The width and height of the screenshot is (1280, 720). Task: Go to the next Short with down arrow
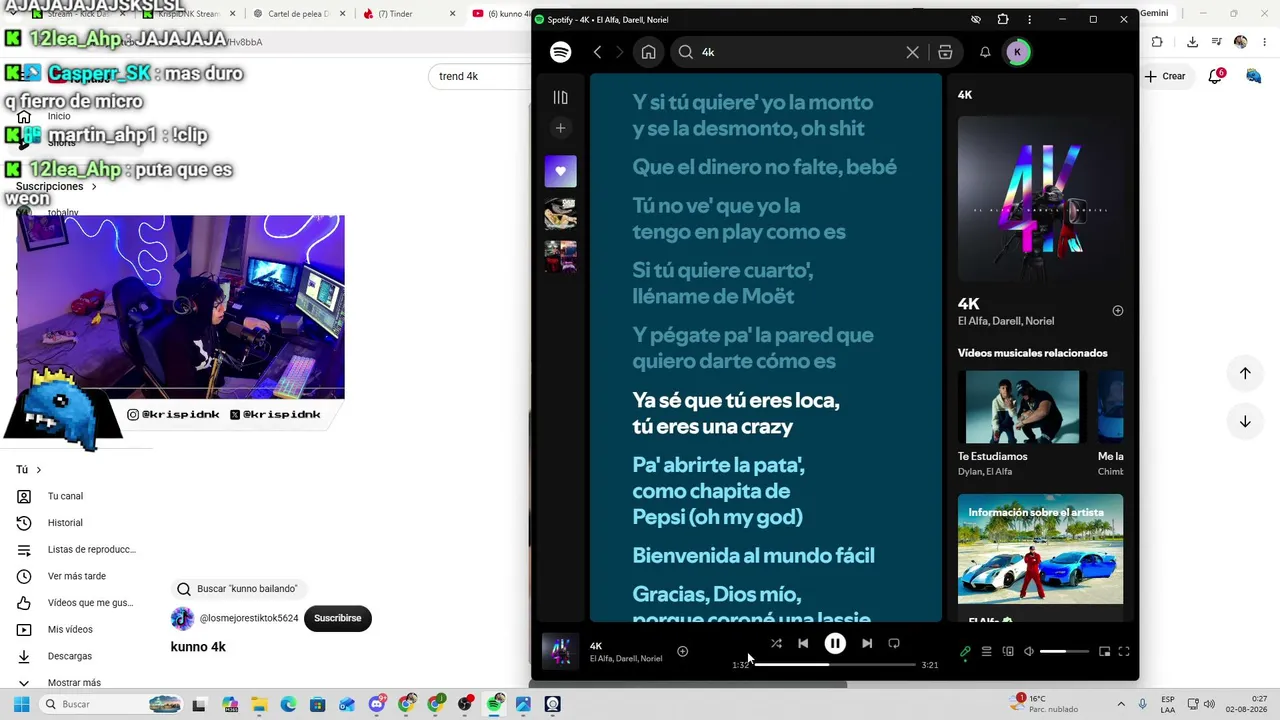(x=1245, y=421)
